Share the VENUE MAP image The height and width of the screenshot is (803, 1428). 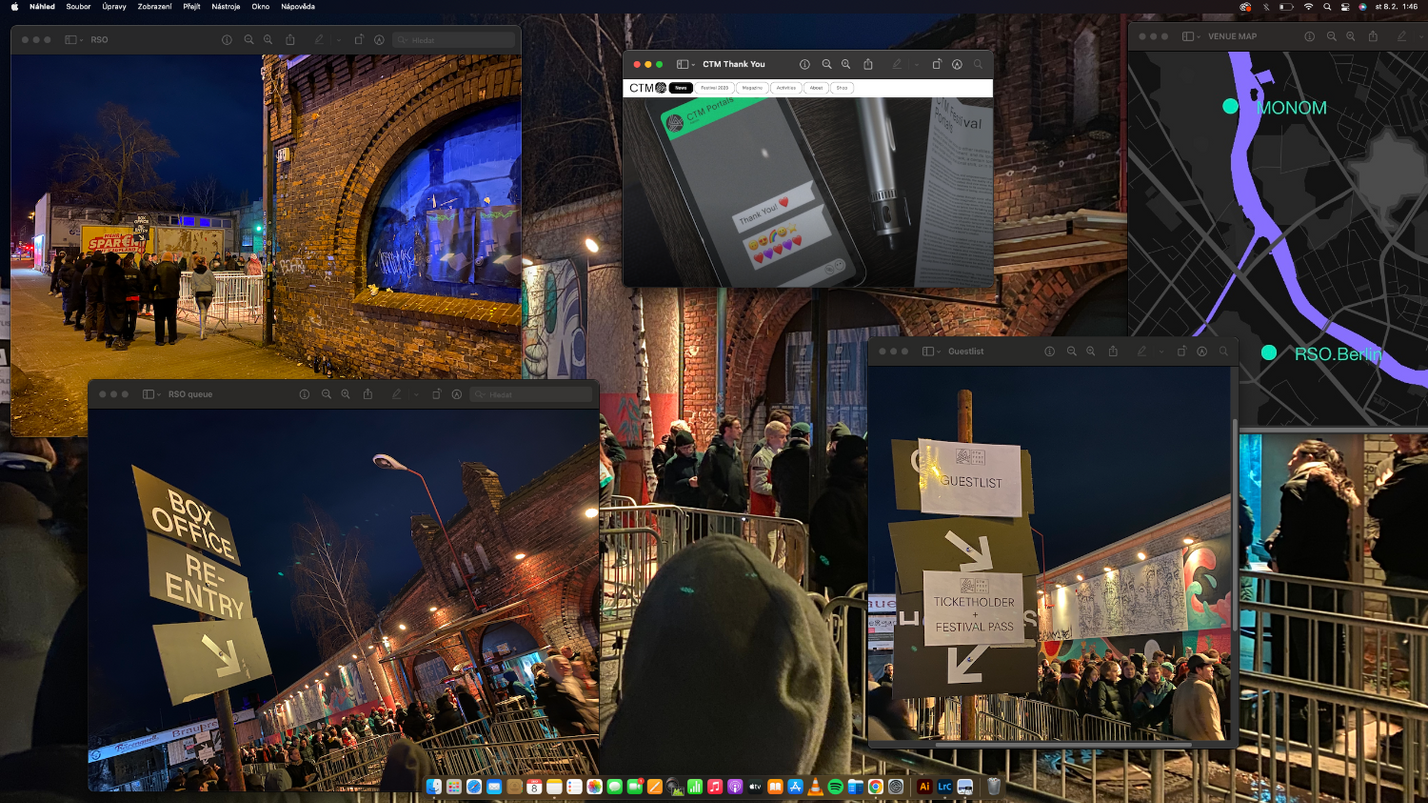(1373, 36)
